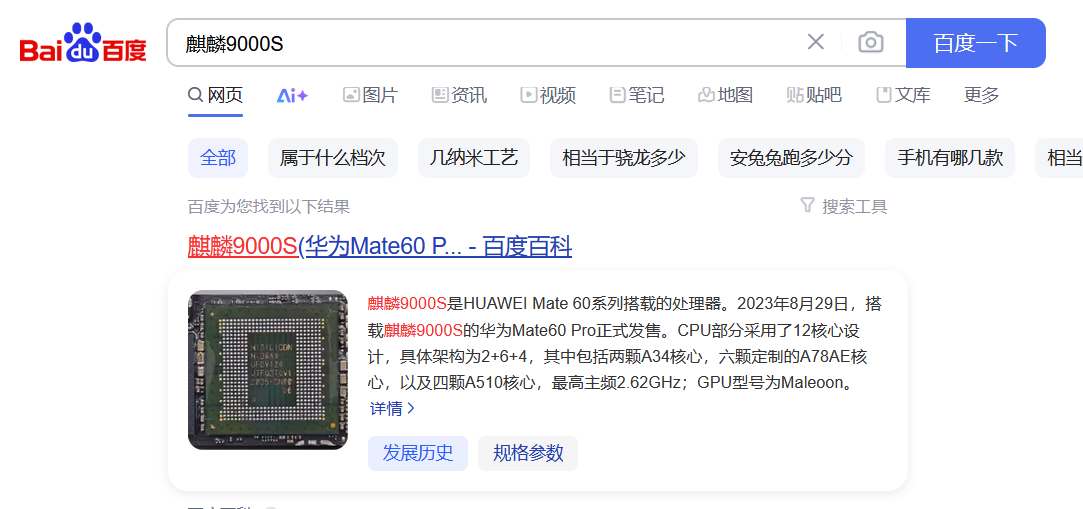Click the magnifier icon in 网页 tab
The height and width of the screenshot is (509, 1083).
[195, 95]
